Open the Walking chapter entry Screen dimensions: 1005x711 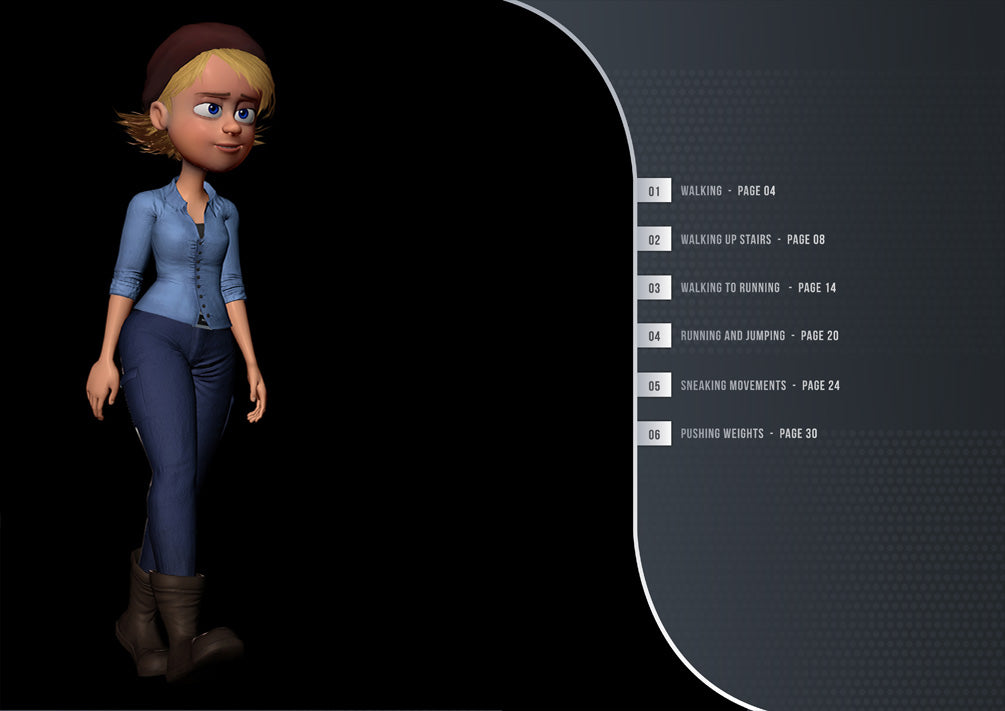tap(700, 190)
